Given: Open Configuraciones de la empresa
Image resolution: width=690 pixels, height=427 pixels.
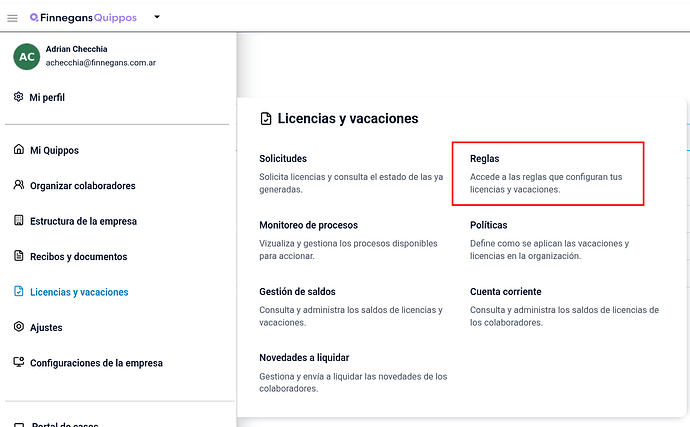Looking at the screenshot, I should tap(96, 363).
